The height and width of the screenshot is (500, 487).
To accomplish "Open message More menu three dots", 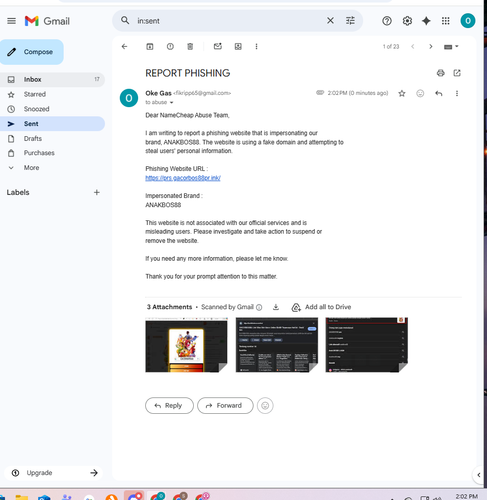I will point(457,93).
